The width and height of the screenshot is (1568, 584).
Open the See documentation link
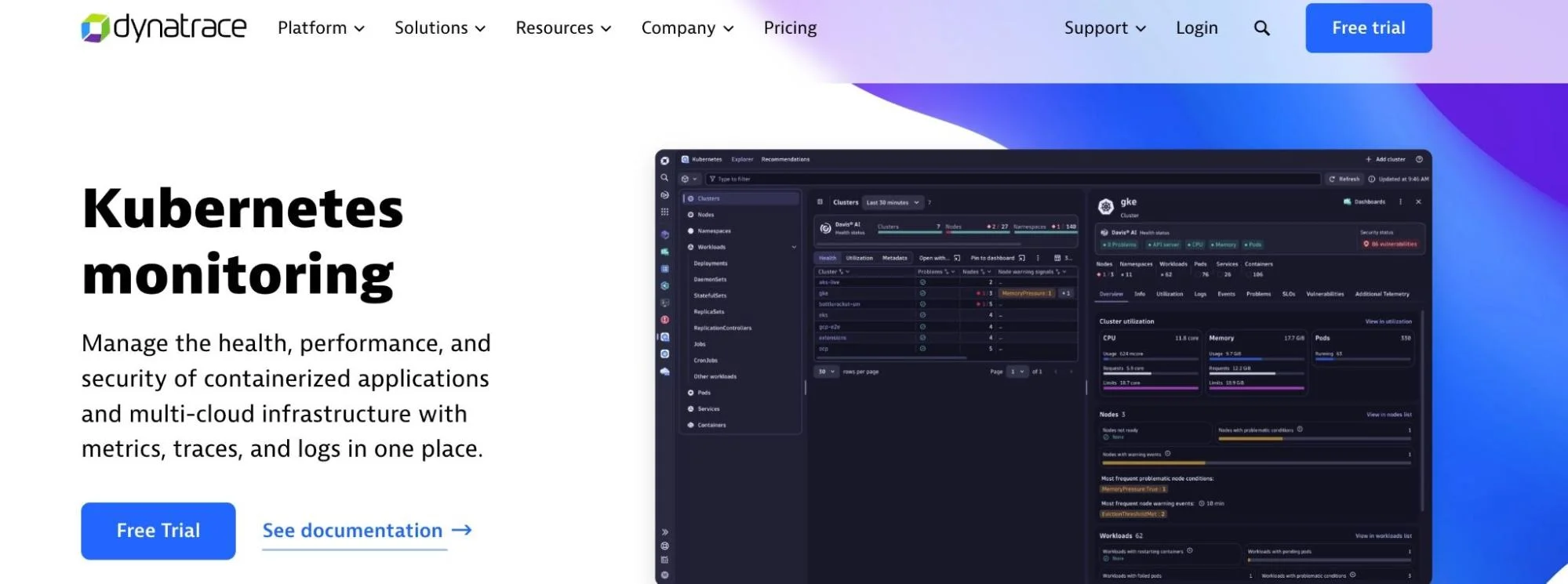[x=352, y=531]
